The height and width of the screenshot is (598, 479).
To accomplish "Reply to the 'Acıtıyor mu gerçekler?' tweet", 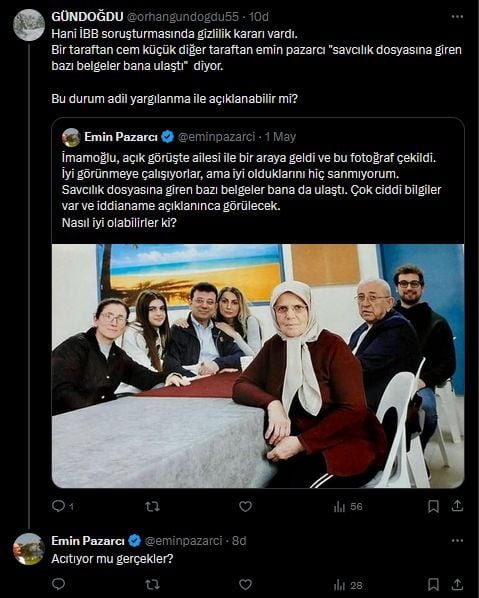I will [x=58, y=584].
